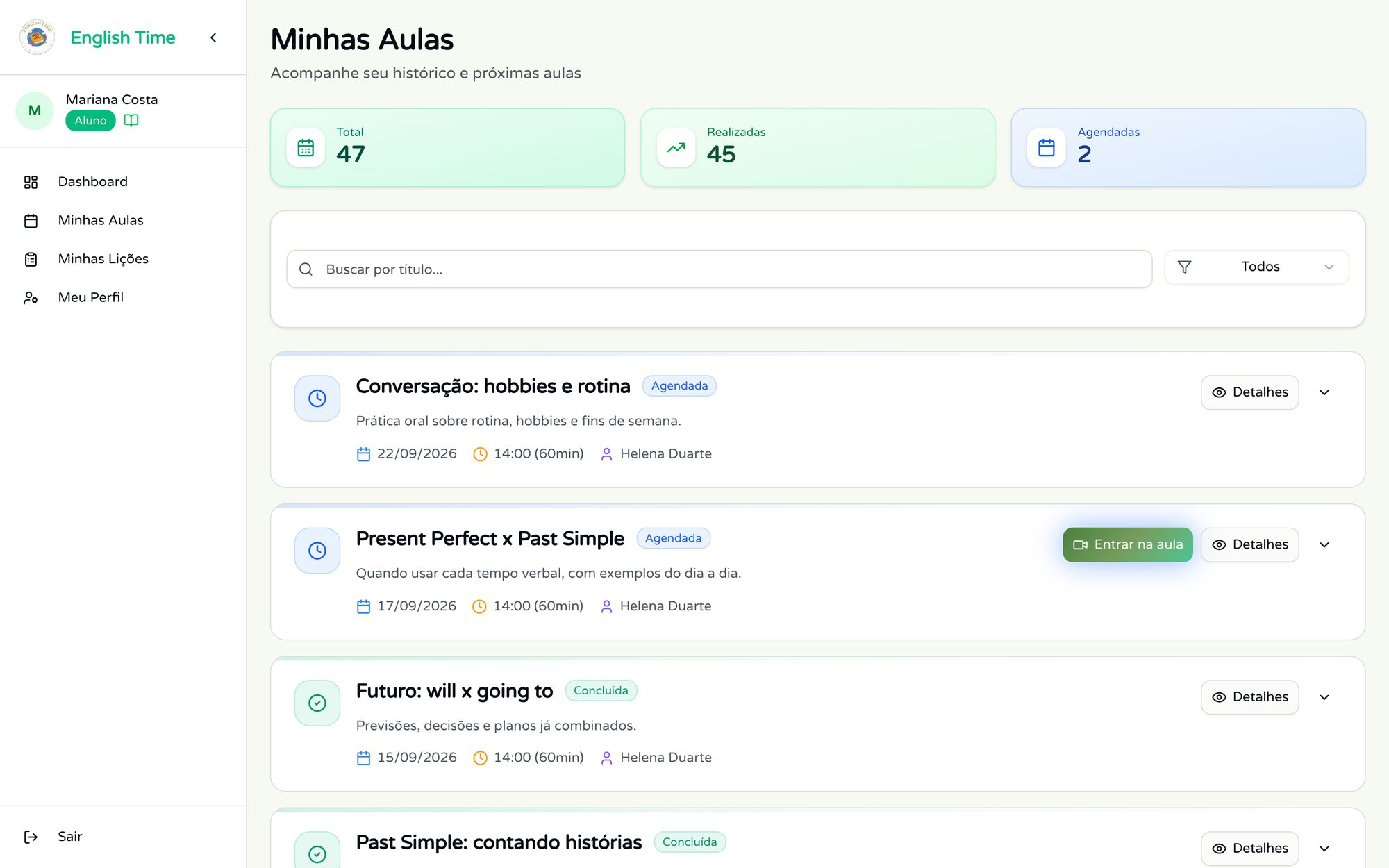Screen dimensions: 1389x868
Task: Focus the Buscar por título search field
Action: (x=720, y=269)
